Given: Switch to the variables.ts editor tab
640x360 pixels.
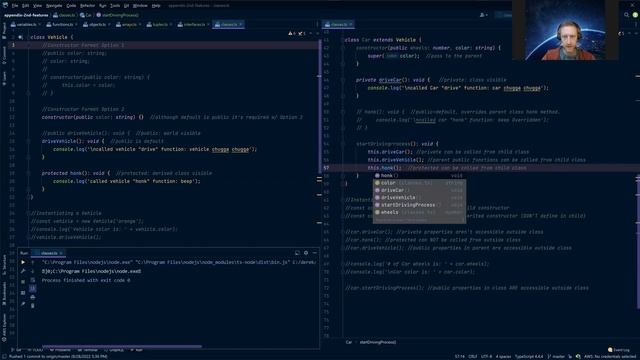Looking at the screenshot, I should [26, 24].
